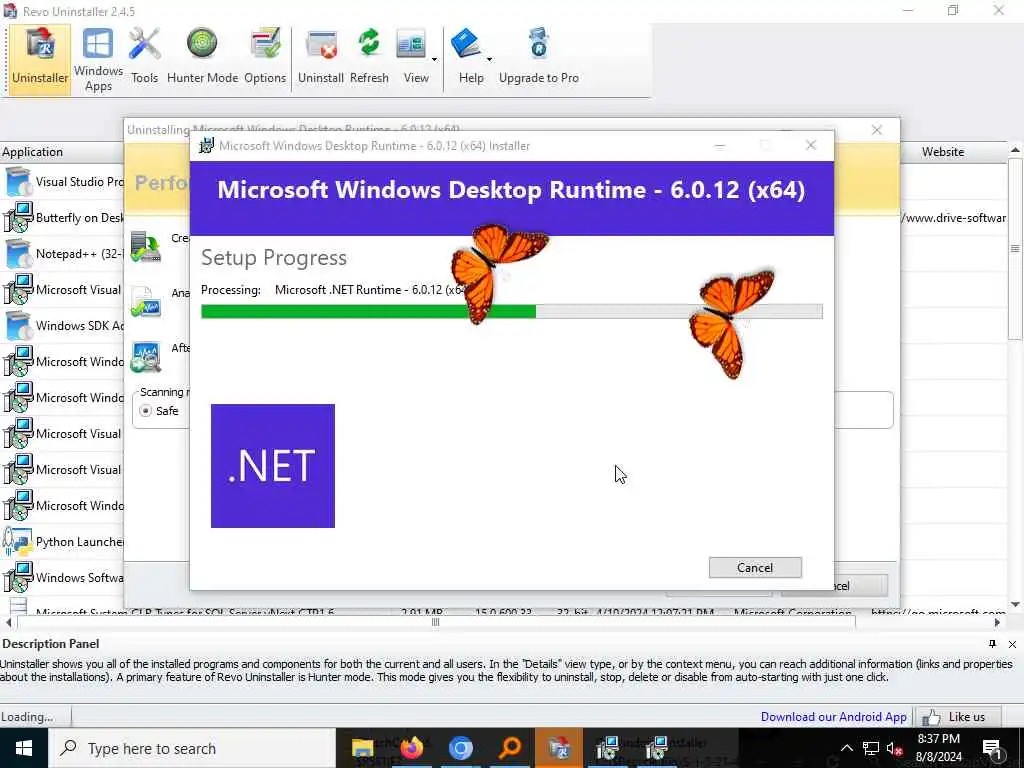Select Visual Studio Pro list entry
Viewport: 1024px width, 768px height.
pos(62,182)
